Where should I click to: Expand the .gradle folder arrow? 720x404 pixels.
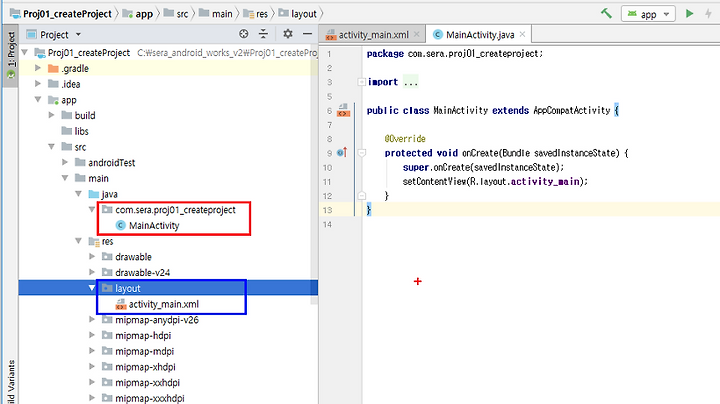point(38,68)
